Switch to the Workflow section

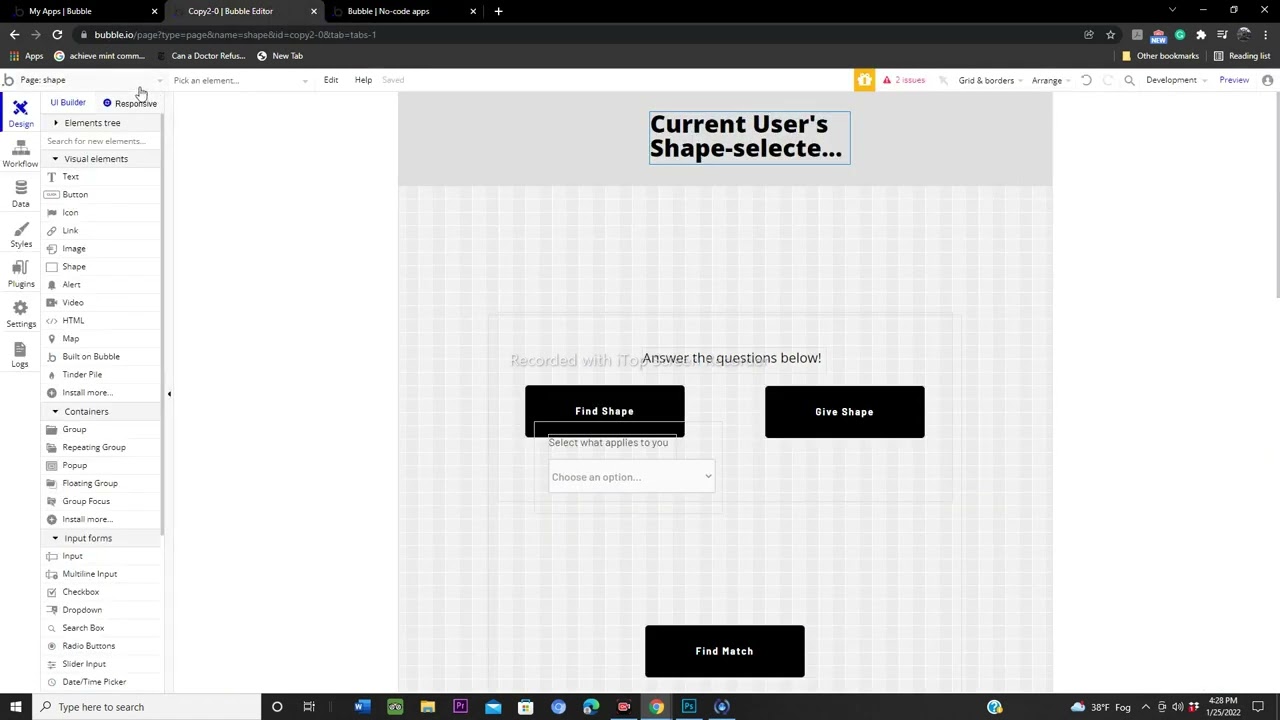[x=20, y=154]
